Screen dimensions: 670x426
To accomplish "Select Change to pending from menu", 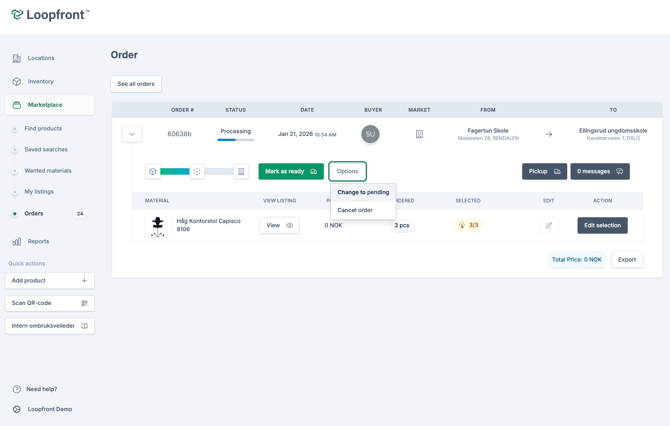I will point(363,192).
